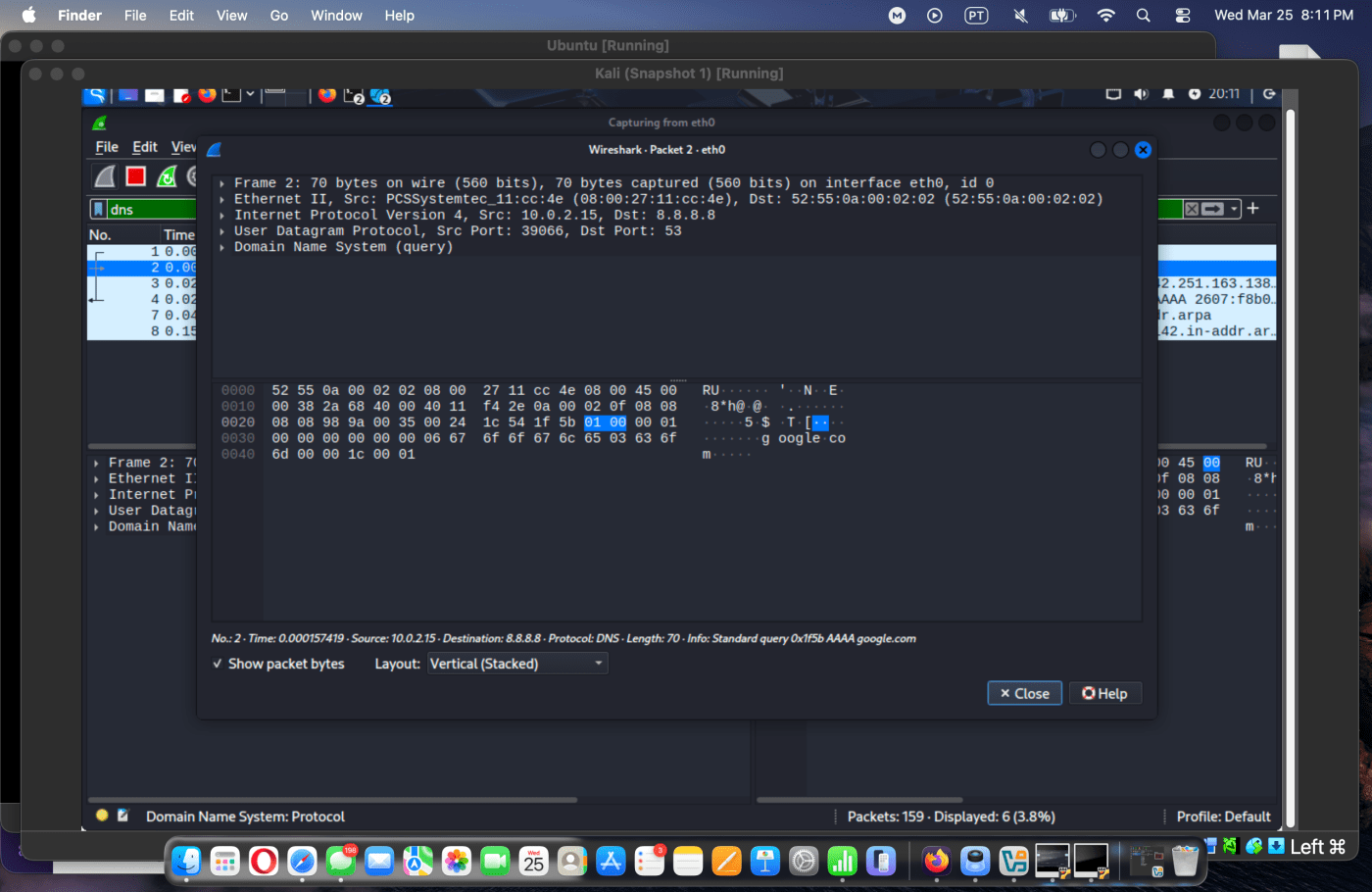Click the shark fin start capture icon
The image size is (1372, 892).
[x=104, y=176]
